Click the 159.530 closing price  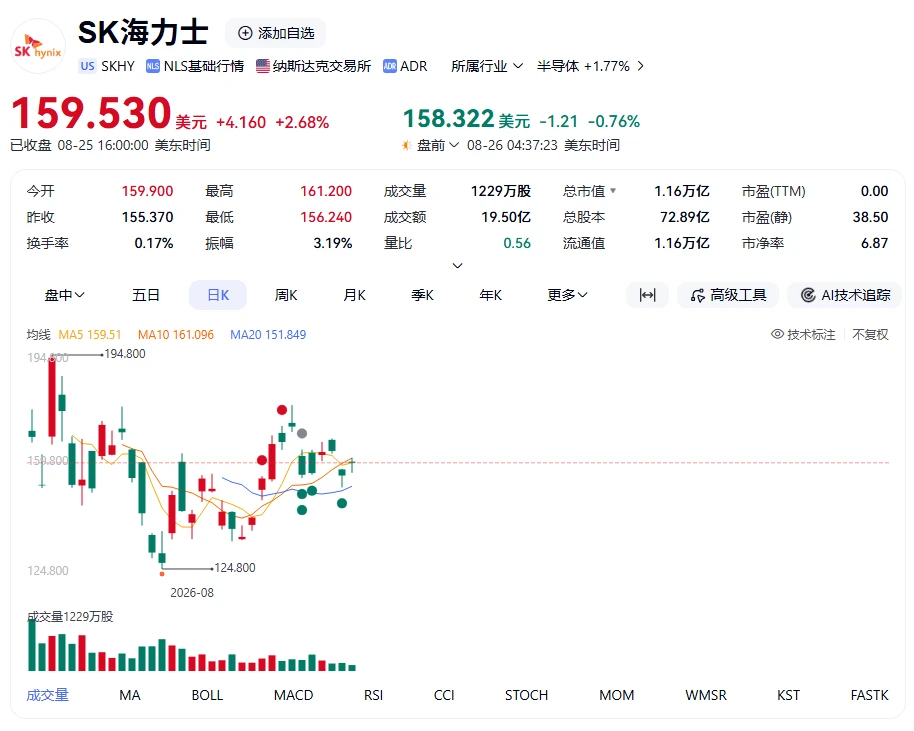point(91,113)
